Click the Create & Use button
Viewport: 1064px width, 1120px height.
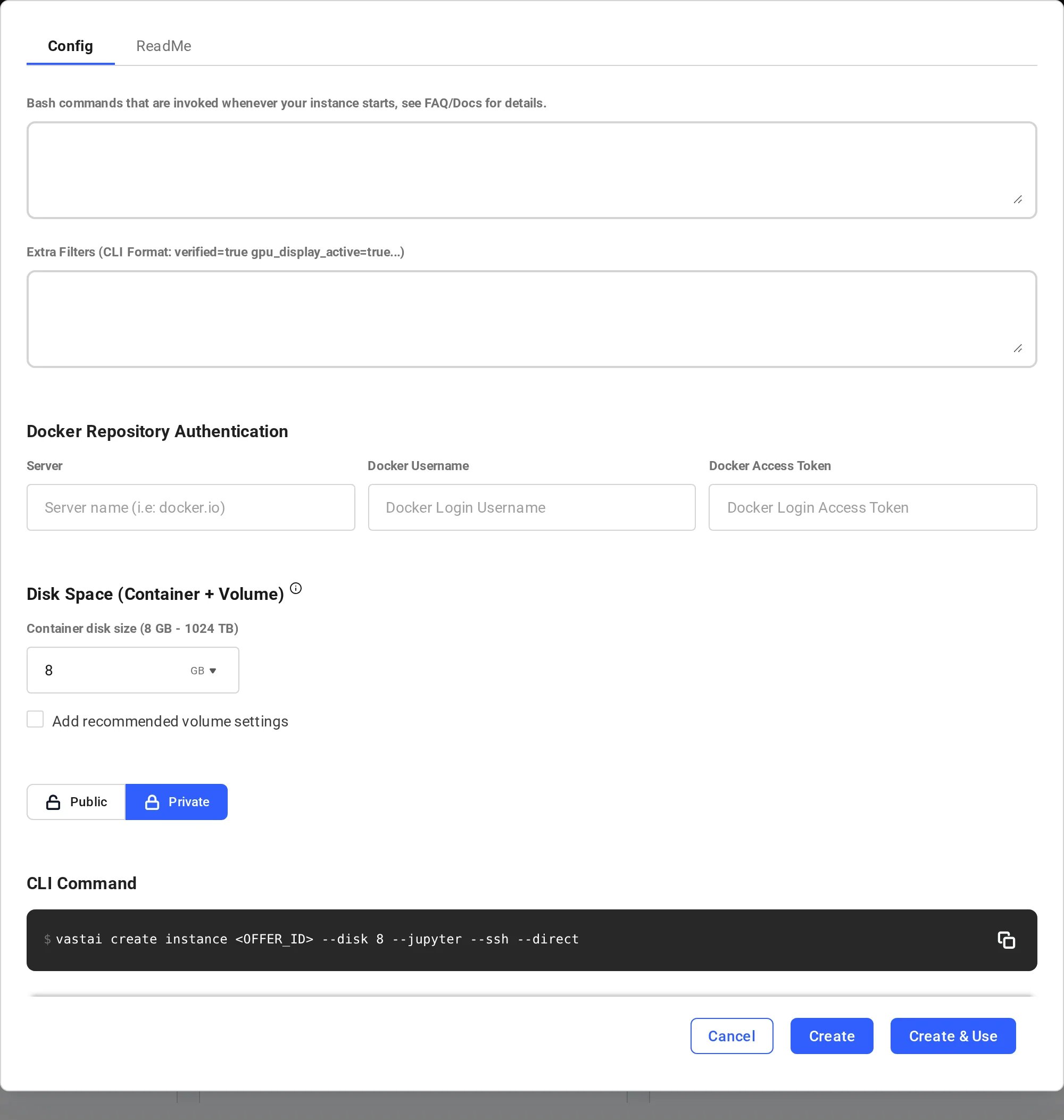953,1036
